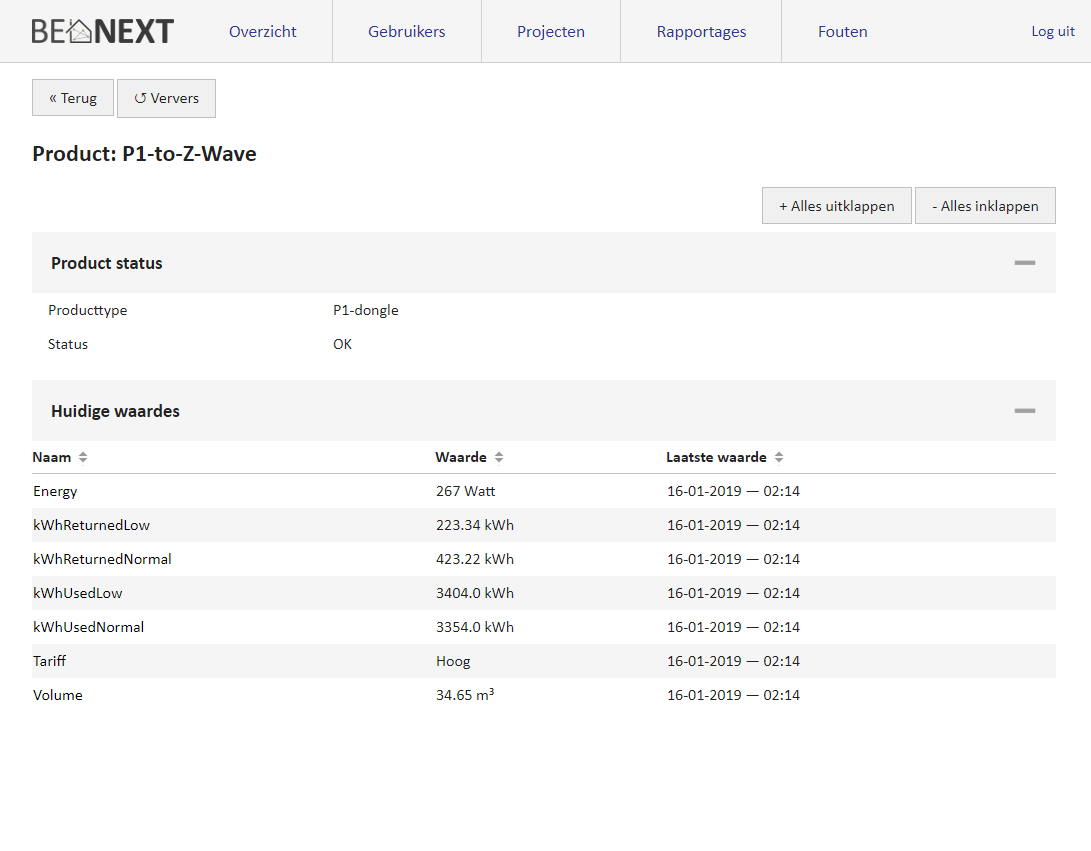The height and width of the screenshot is (851, 1091).
Task: Go to the Projecten page
Action: coord(550,31)
